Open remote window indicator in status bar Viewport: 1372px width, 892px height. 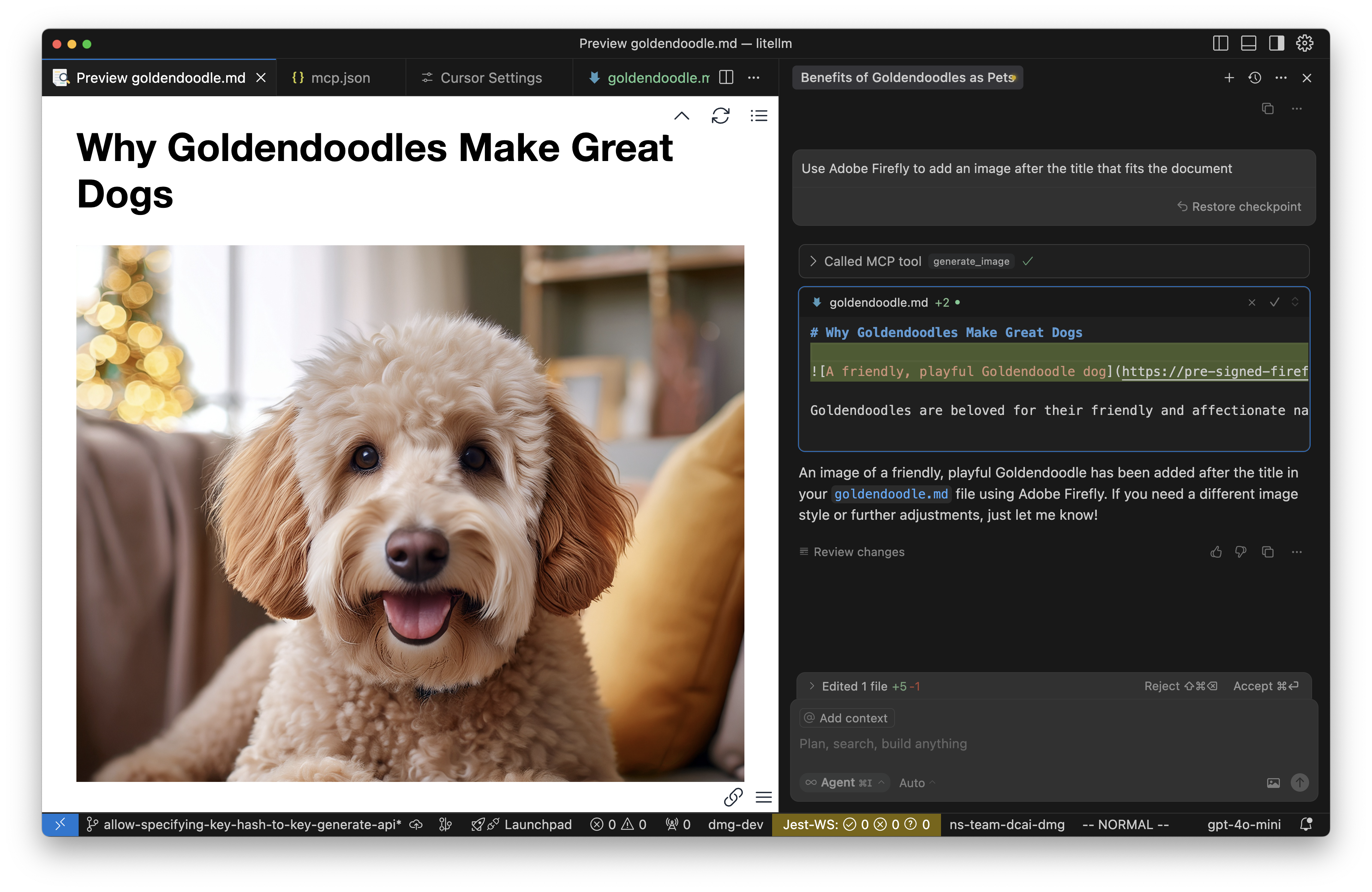(61, 825)
